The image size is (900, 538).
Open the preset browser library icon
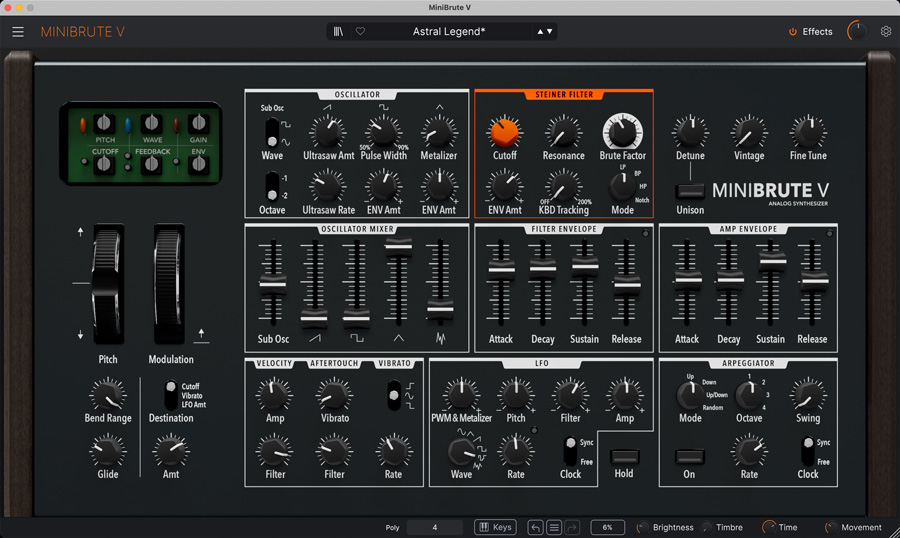pyautogui.click(x=338, y=32)
